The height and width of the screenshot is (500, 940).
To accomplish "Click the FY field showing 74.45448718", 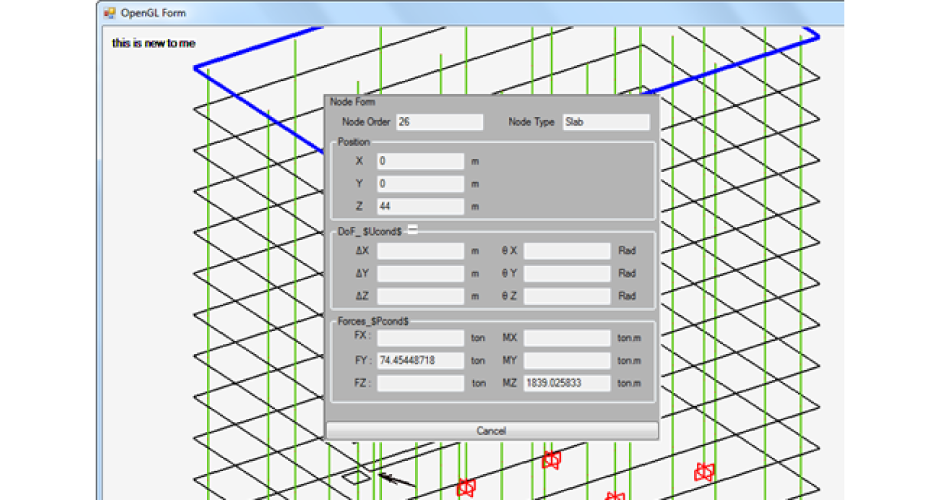I will point(420,360).
